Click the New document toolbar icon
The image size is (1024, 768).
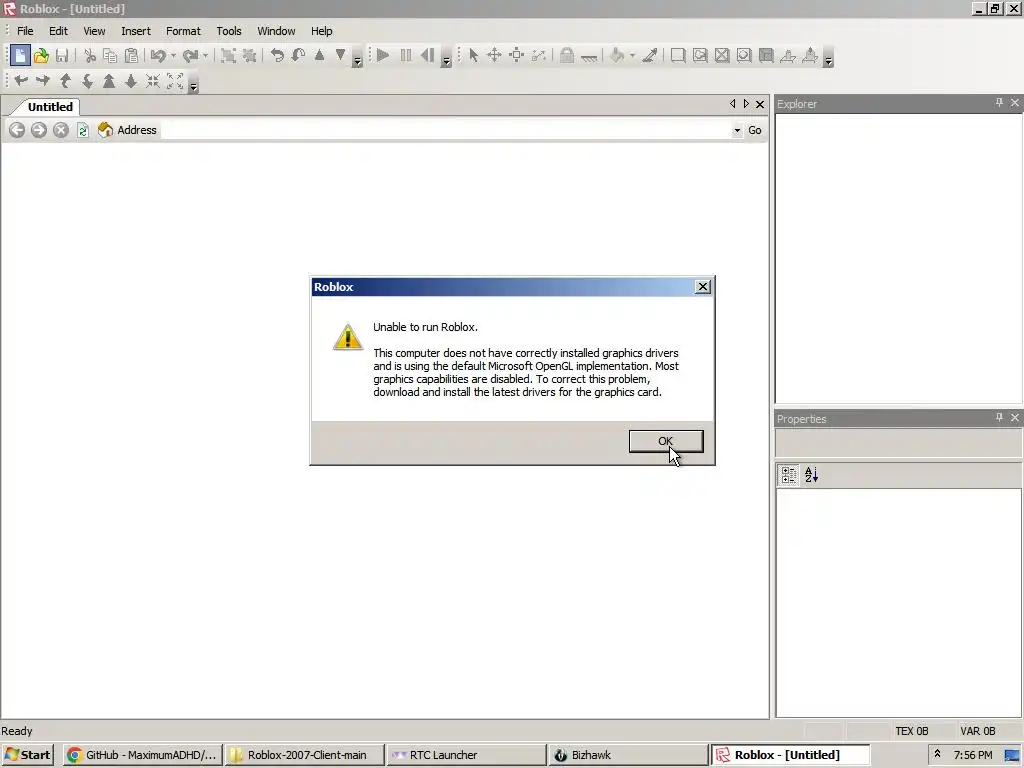[20, 56]
